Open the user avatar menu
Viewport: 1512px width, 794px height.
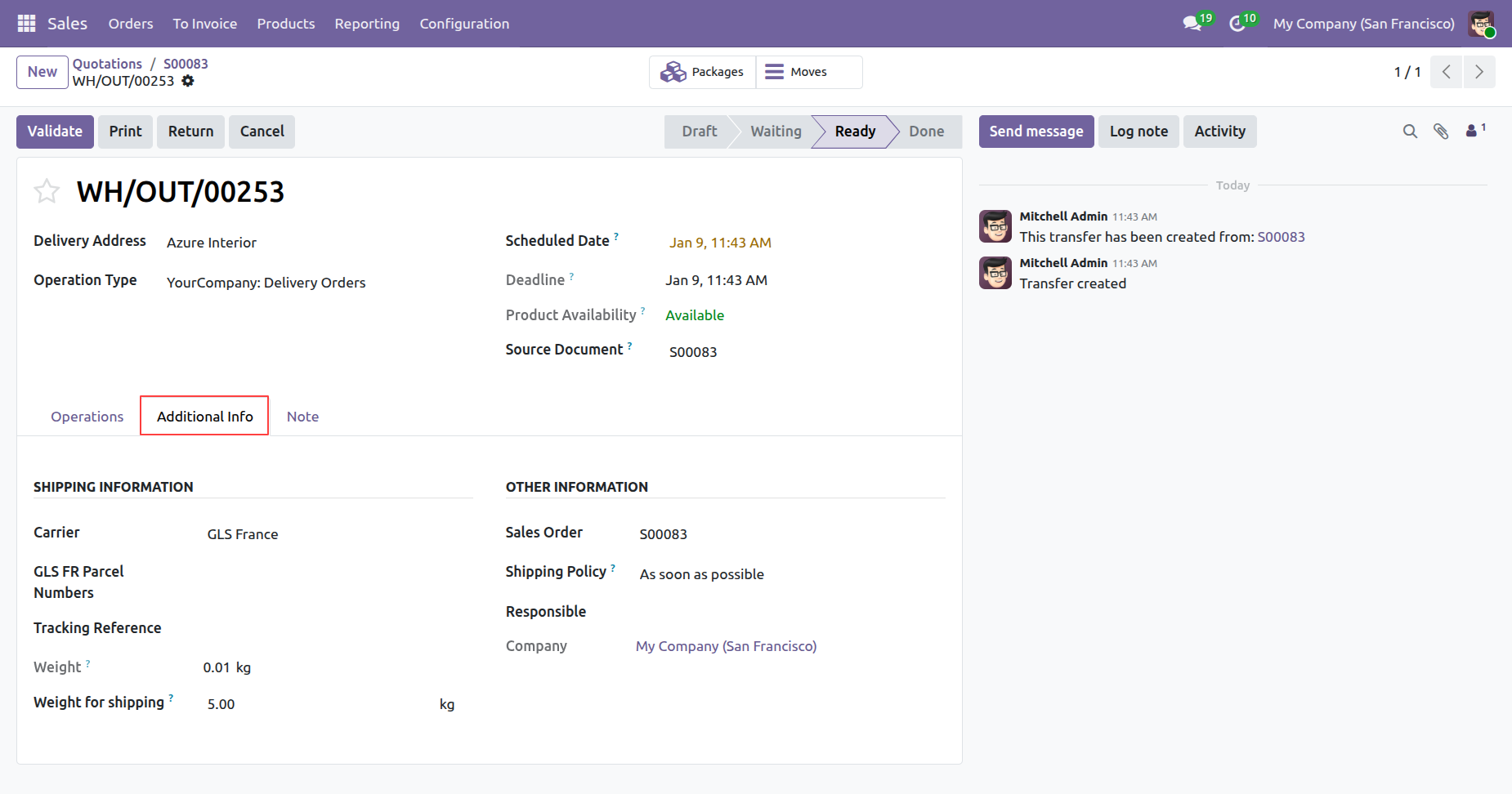[x=1481, y=24]
